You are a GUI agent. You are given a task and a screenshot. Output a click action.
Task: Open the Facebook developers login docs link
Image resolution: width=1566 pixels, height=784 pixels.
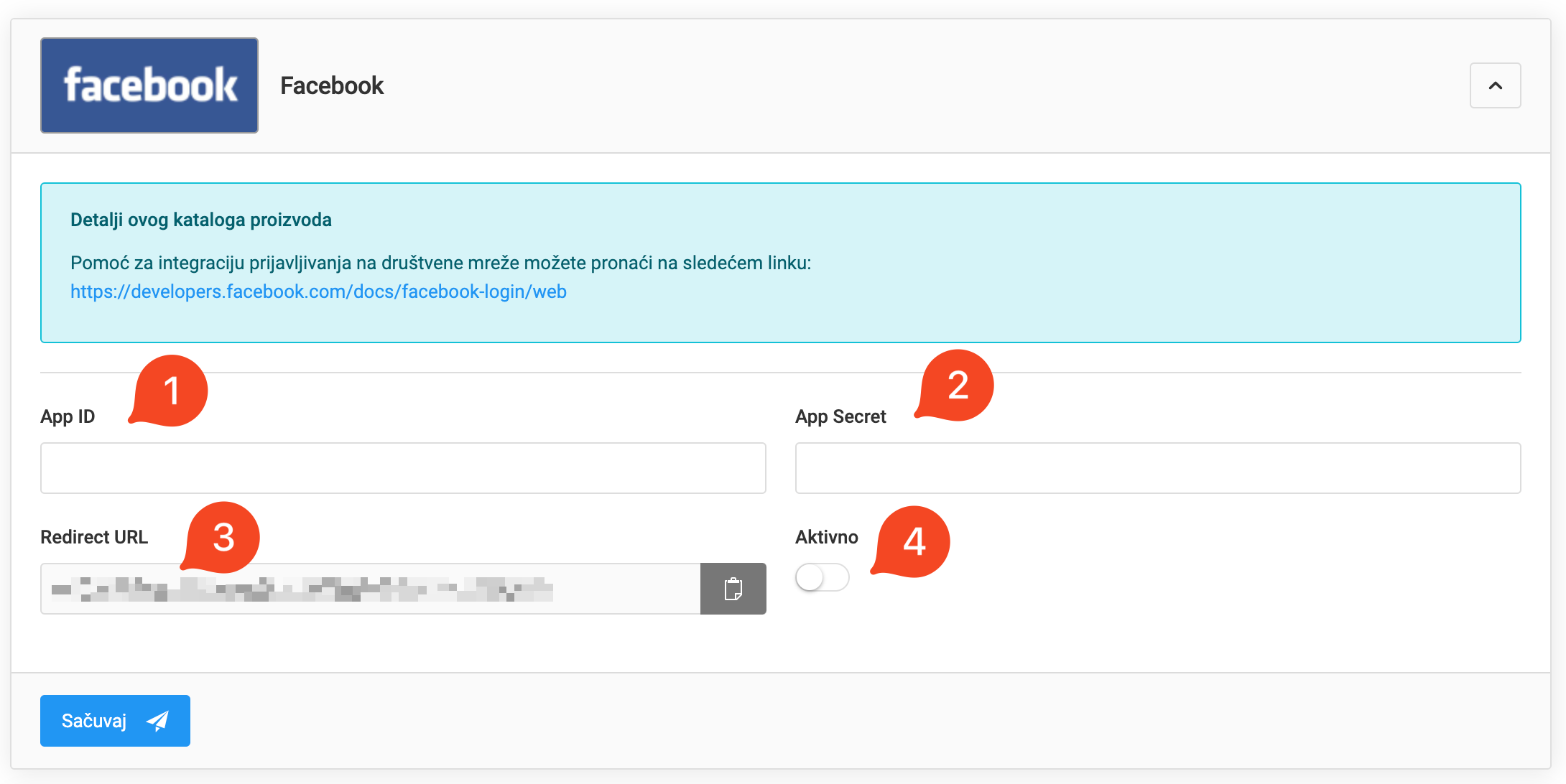tap(318, 291)
